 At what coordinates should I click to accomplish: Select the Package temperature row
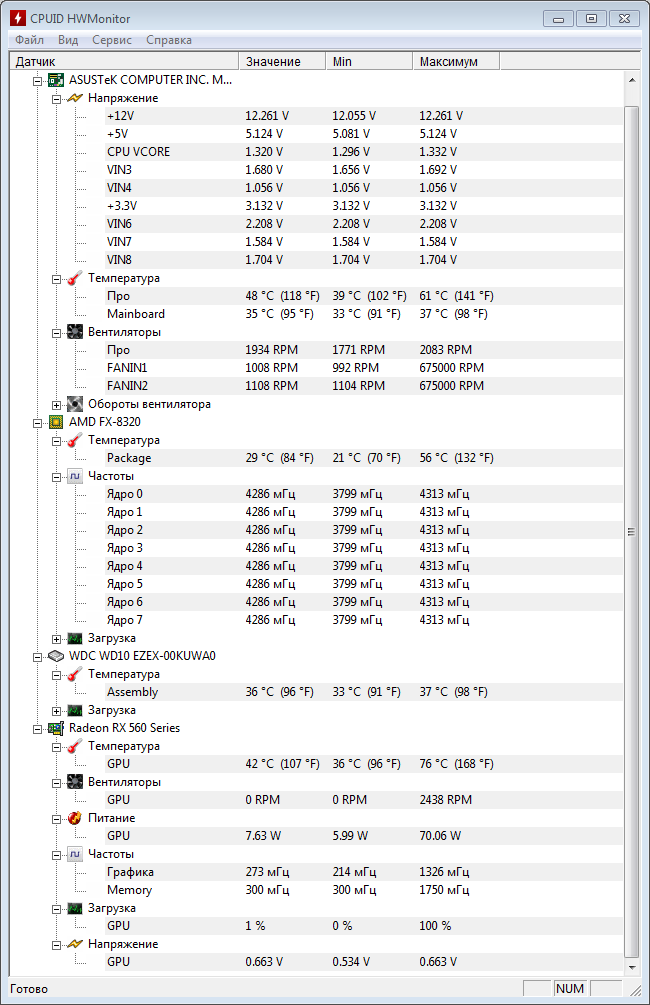pyautogui.click(x=363, y=458)
